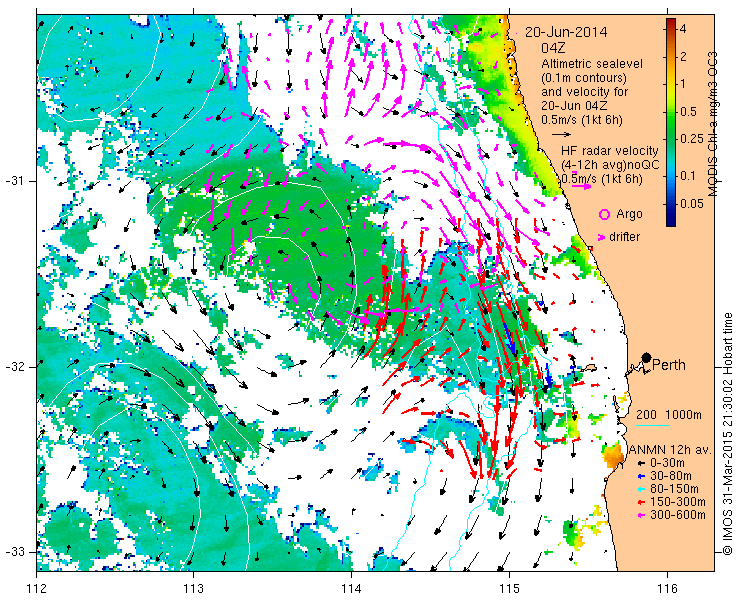This screenshot has width=740, height=600.
Task: Click the colorbar tick label '0.25'
Action: (x=691, y=139)
